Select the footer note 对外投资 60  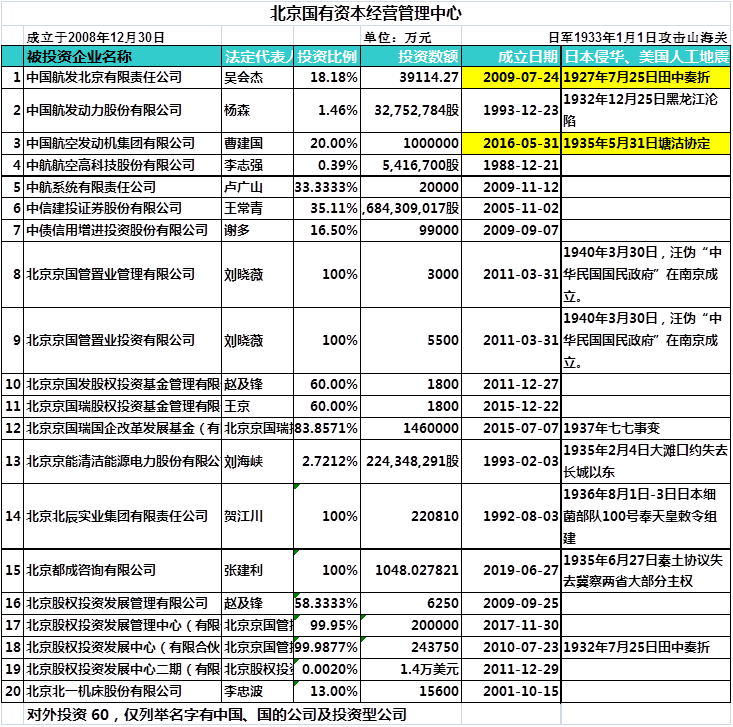(216, 714)
